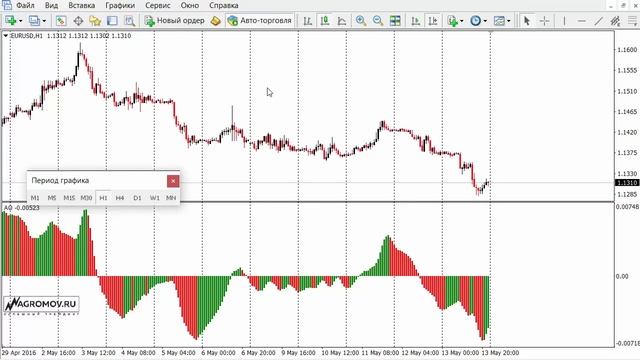Viewport: 640px width, 360px height.
Task: Select H1 timeframe in Период графика
Action: (x=103, y=198)
